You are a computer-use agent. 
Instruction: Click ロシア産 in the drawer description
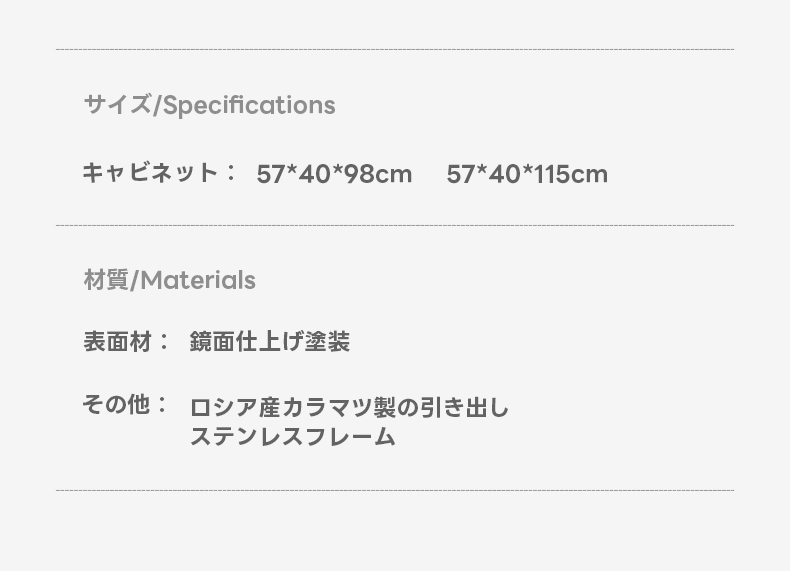[226, 408]
